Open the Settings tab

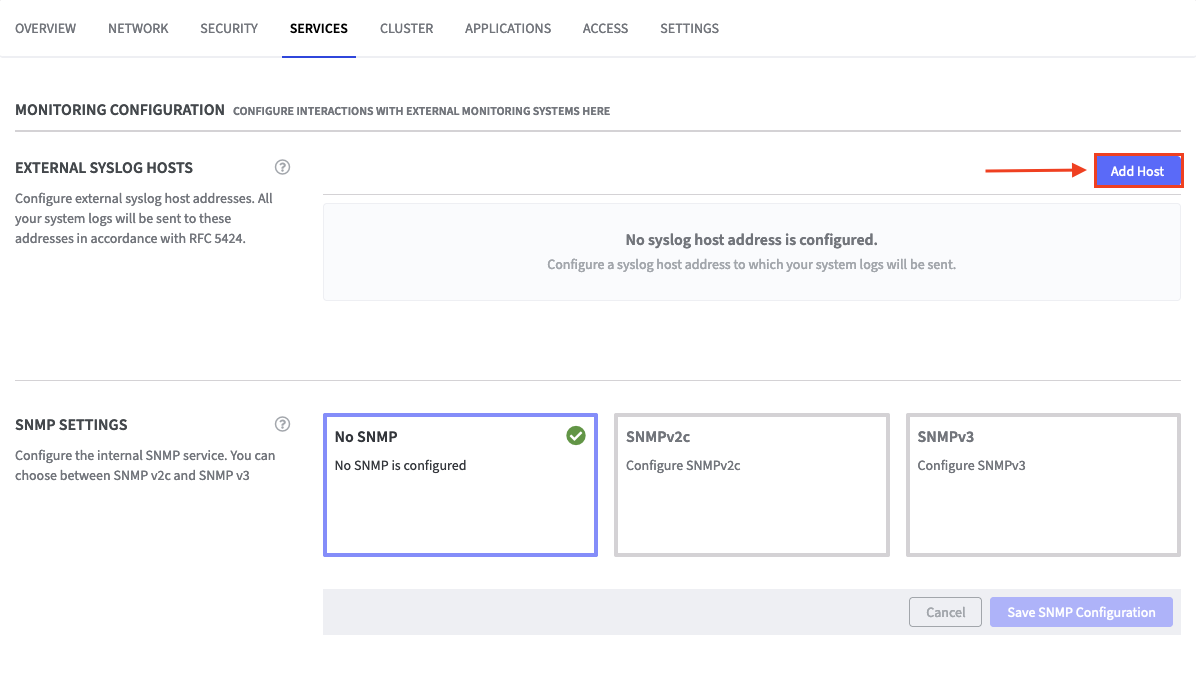[689, 28]
